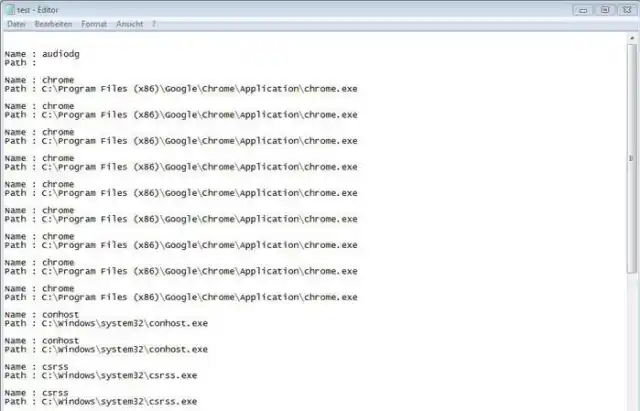
Task: Click the Notepad icon in the title bar
Action: [10, 10]
